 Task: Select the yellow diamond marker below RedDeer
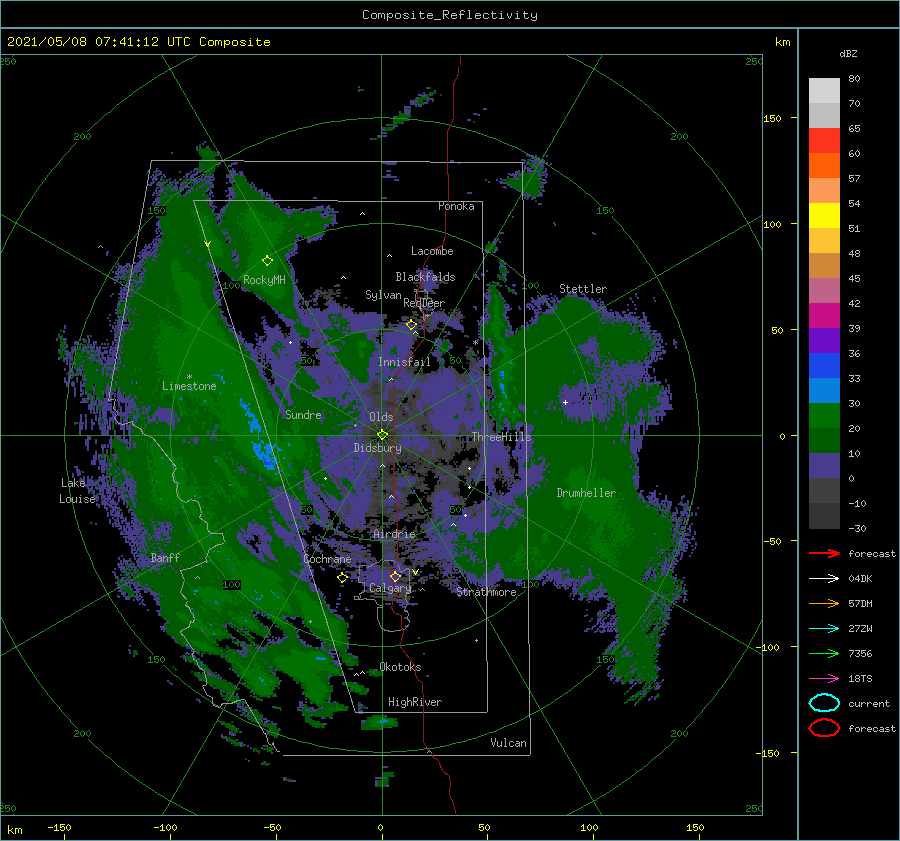click(x=411, y=325)
